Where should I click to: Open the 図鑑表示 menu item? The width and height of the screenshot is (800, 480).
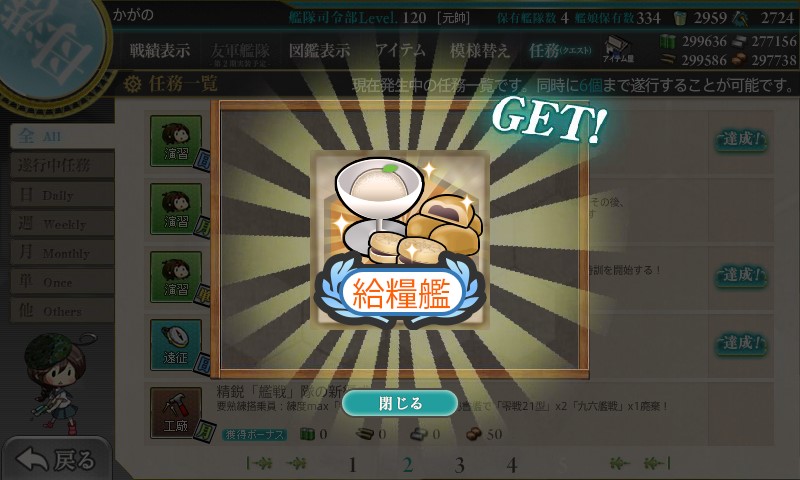point(319,50)
